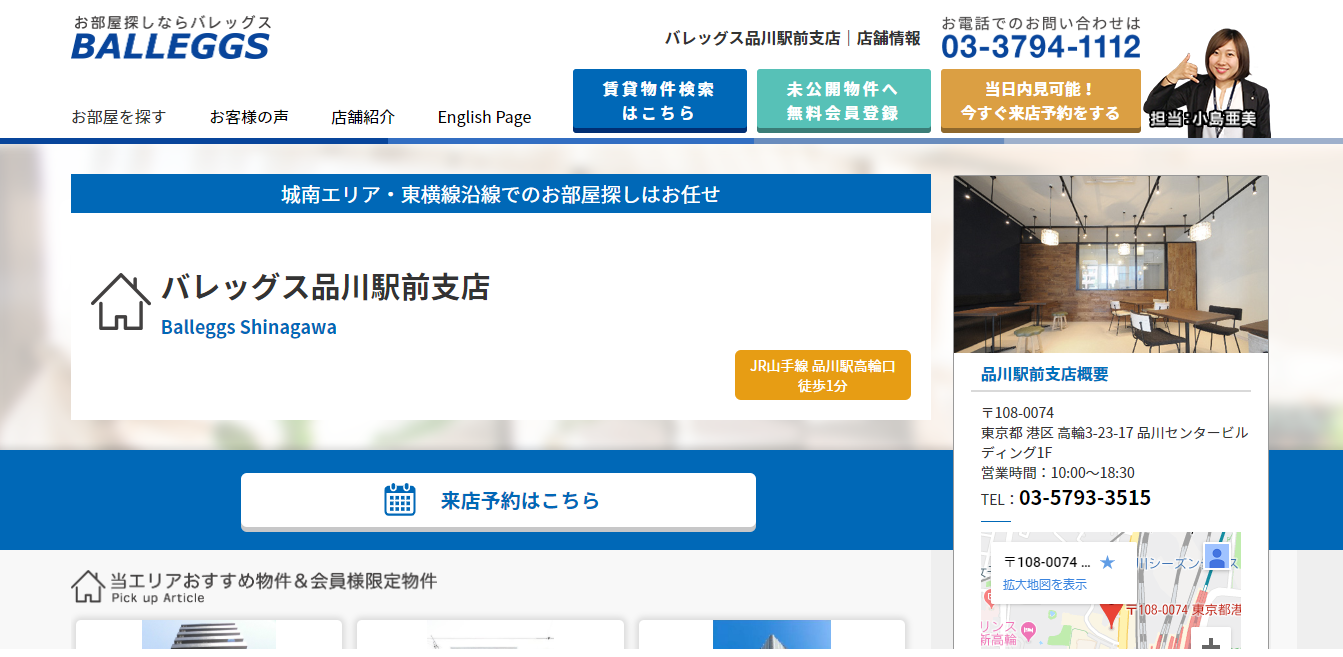Click the header phone number 03-3794-1112
Viewport: 1343px width, 657px height.
tap(1040, 47)
